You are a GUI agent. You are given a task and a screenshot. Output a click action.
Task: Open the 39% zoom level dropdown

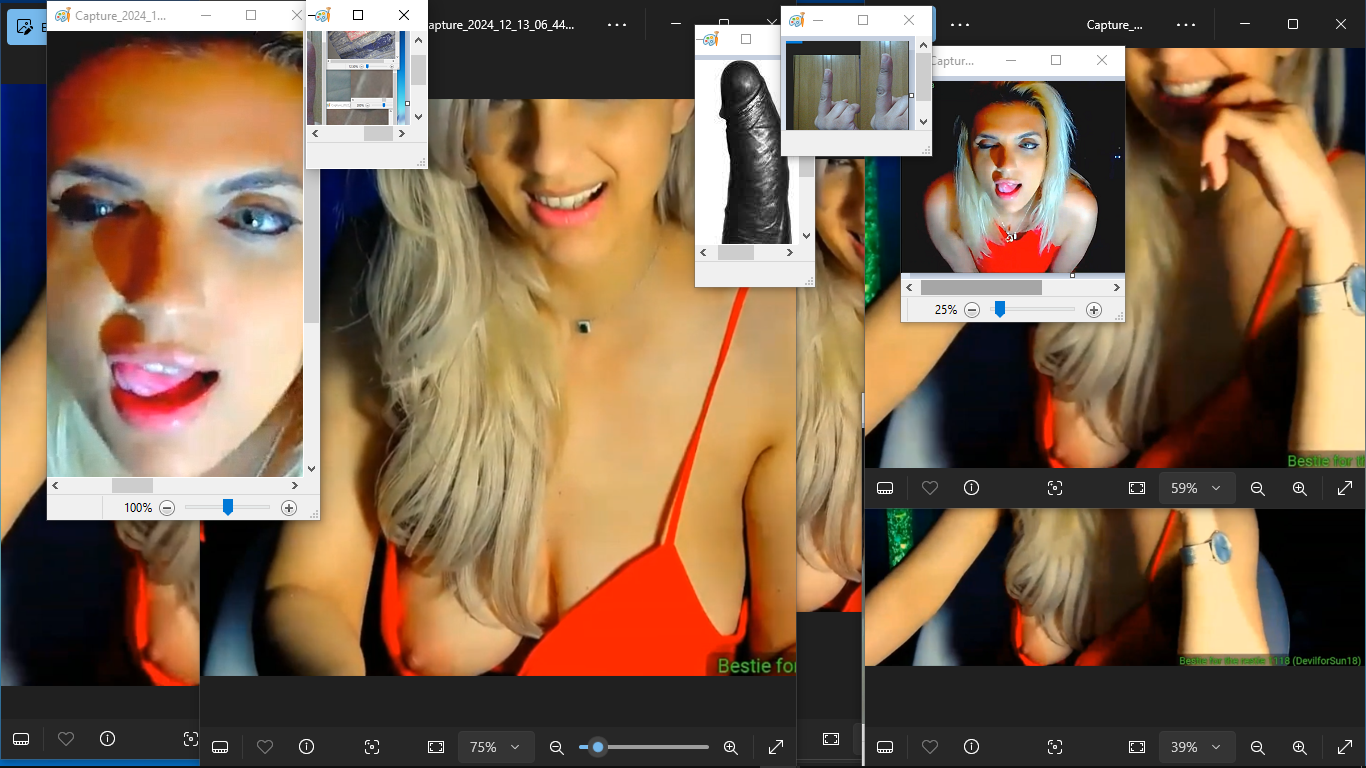pyautogui.click(x=1196, y=747)
